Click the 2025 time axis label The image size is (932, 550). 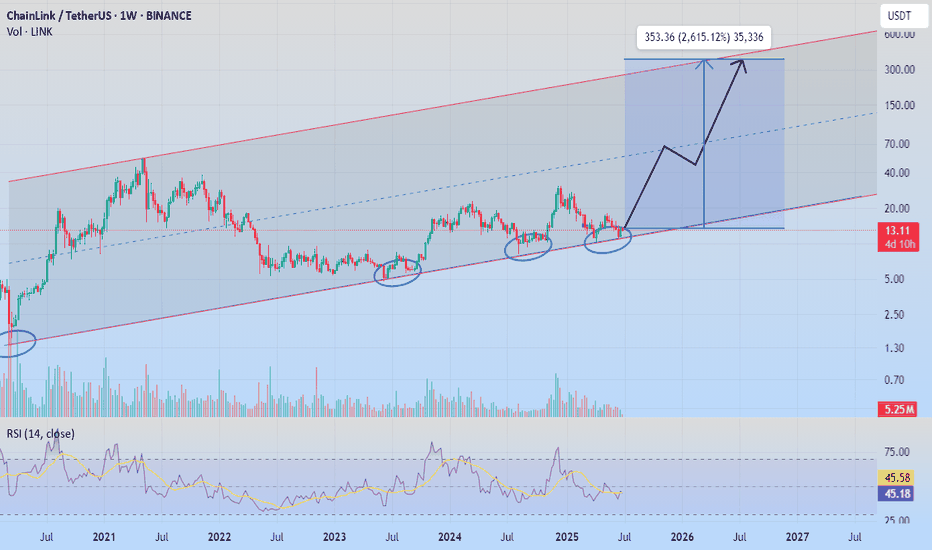tap(566, 537)
